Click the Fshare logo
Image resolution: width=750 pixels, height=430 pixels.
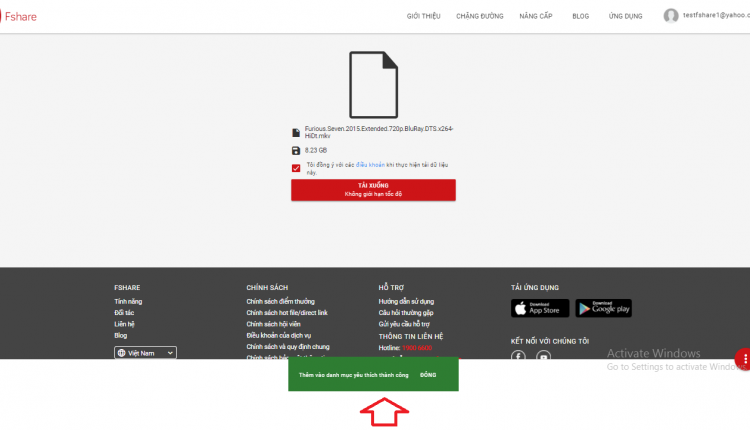point(19,17)
